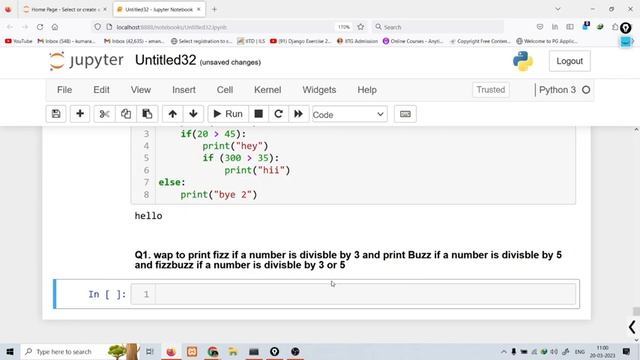The image size is (640, 360).
Task: Open Task View on the taskbar
Action: click(150, 351)
